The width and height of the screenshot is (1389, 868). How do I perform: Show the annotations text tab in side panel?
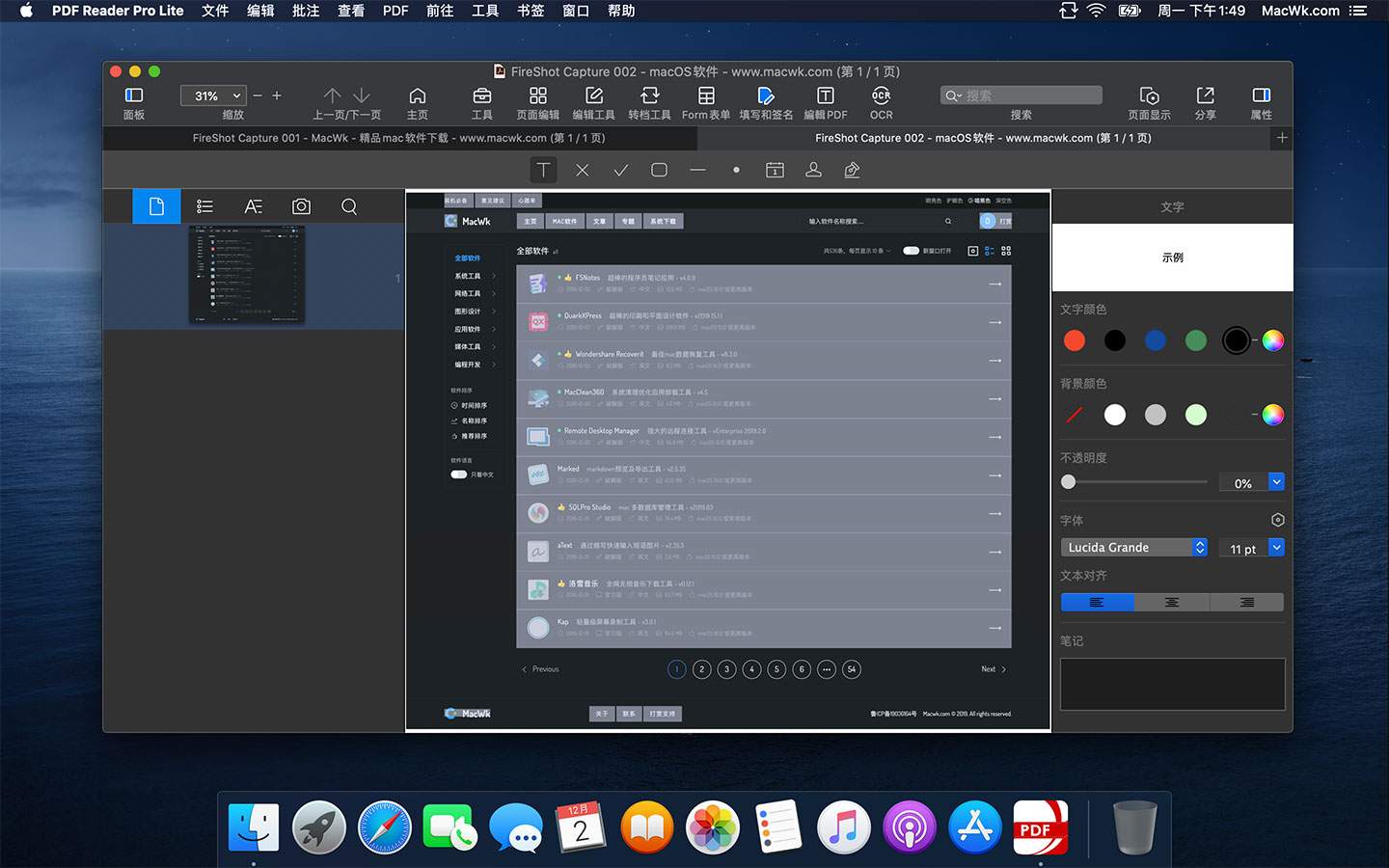coord(253,206)
